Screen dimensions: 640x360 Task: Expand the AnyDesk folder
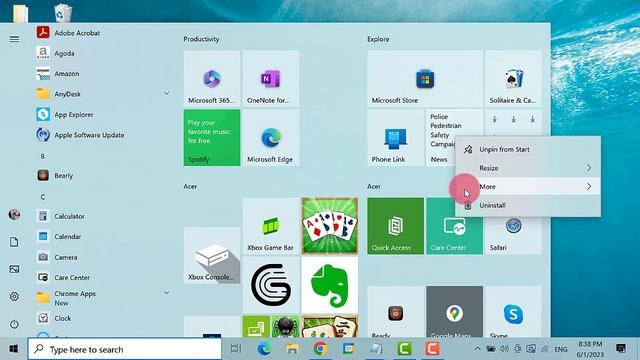(167, 93)
